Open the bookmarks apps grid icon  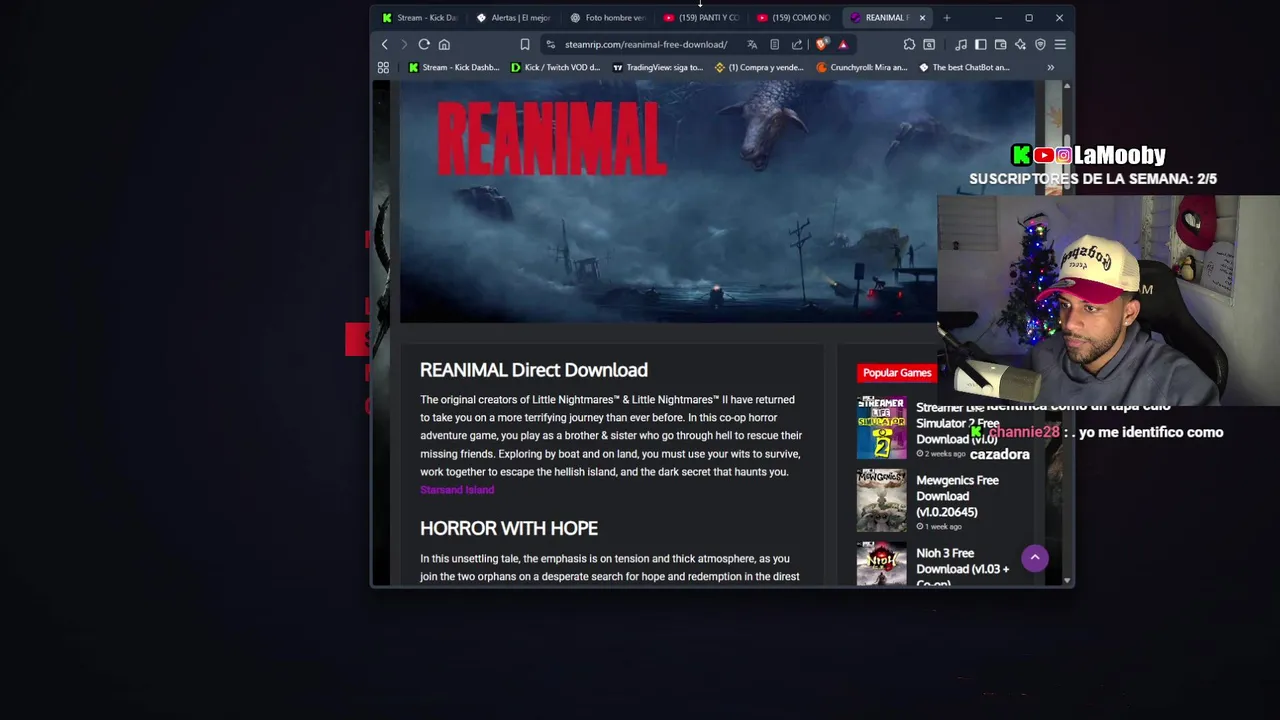point(383,67)
